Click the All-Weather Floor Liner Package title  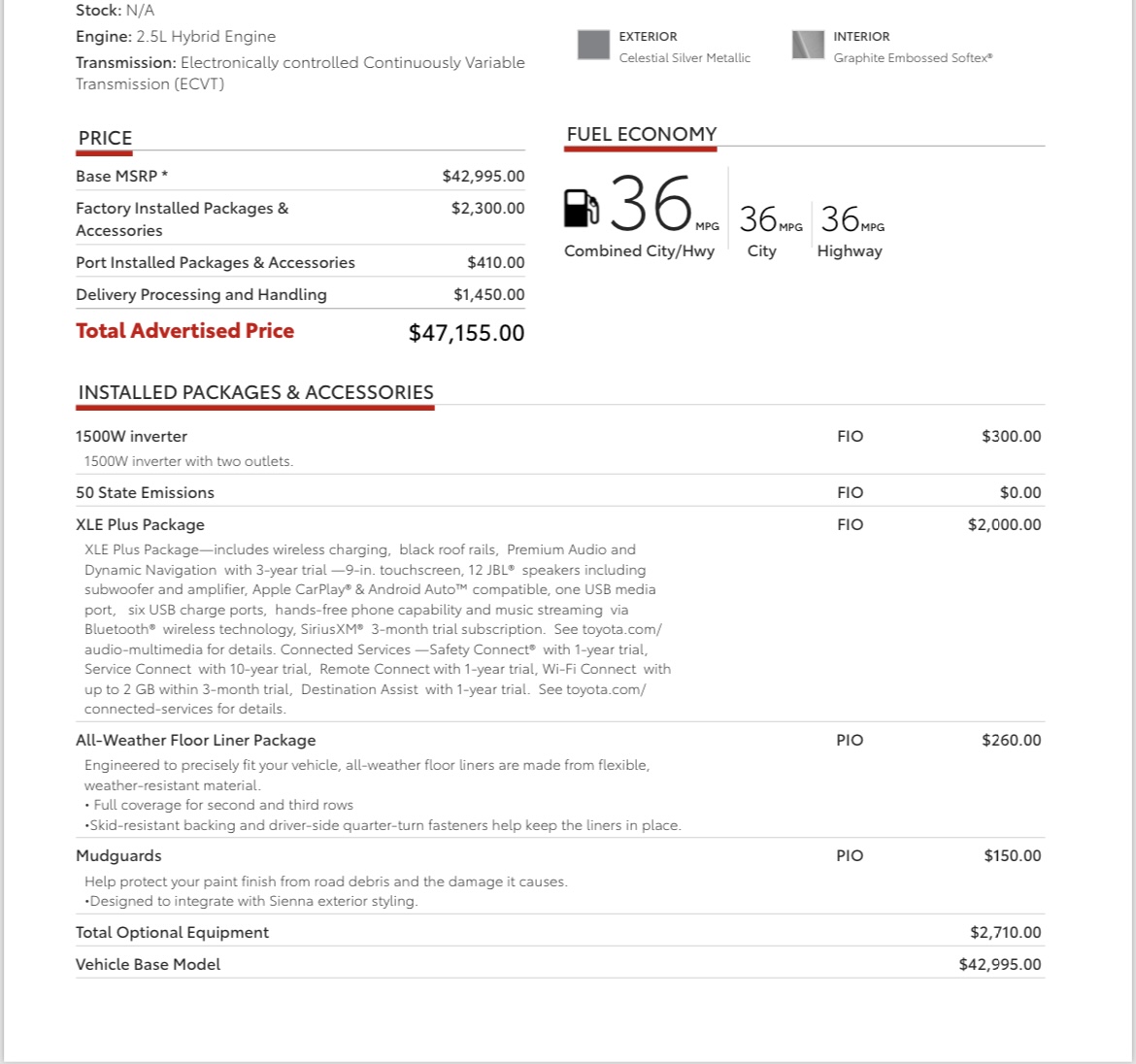coord(195,740)
